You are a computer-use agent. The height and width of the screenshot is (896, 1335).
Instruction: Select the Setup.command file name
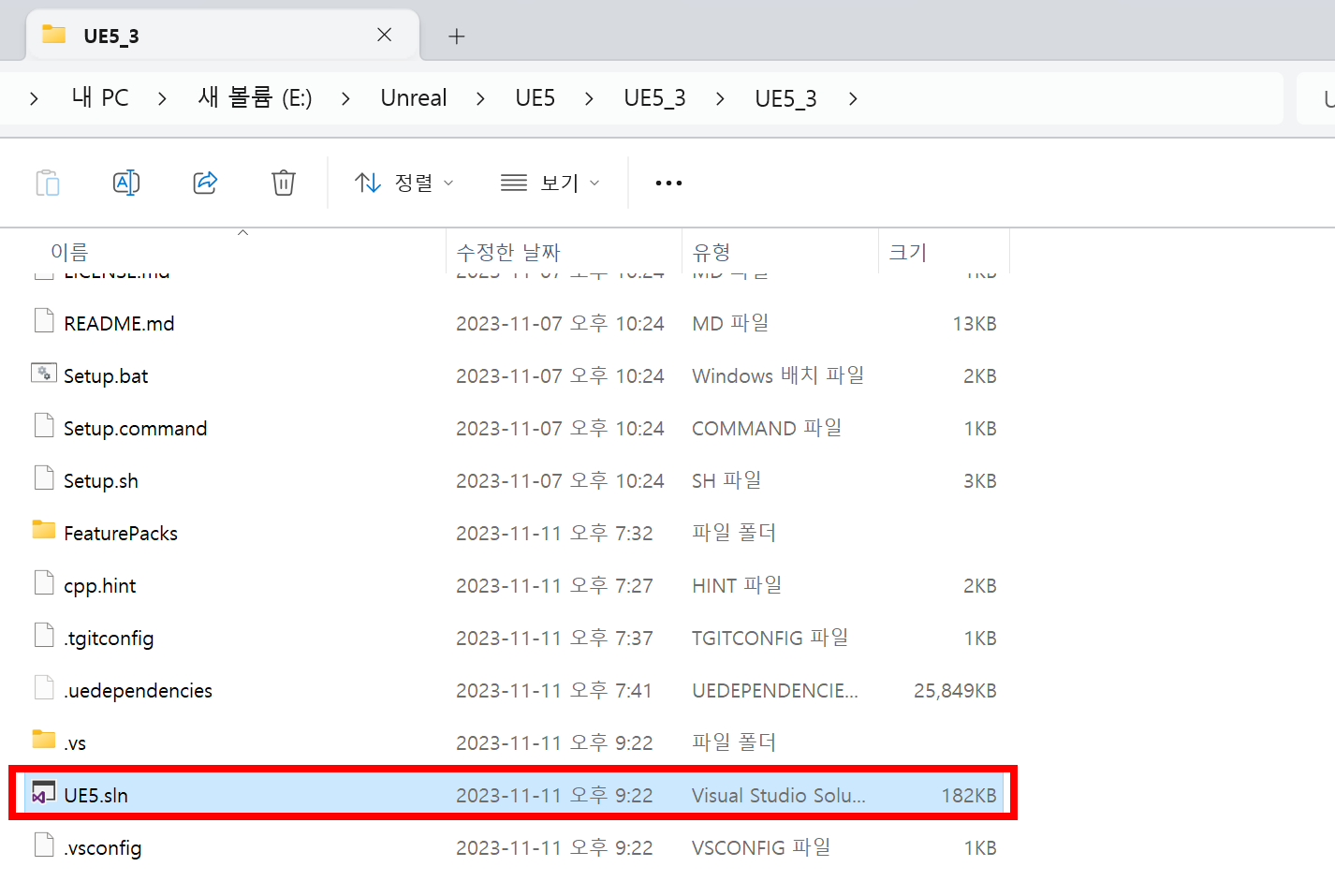[136, 429]
